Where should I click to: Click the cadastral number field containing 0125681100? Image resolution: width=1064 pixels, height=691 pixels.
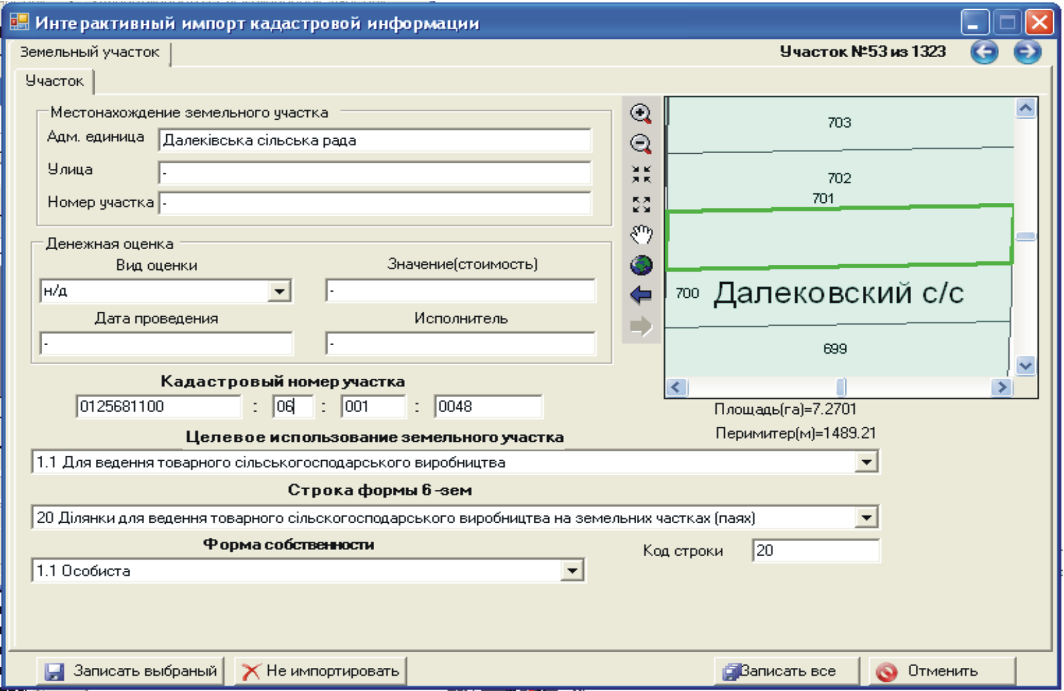(x=158, y=407)
